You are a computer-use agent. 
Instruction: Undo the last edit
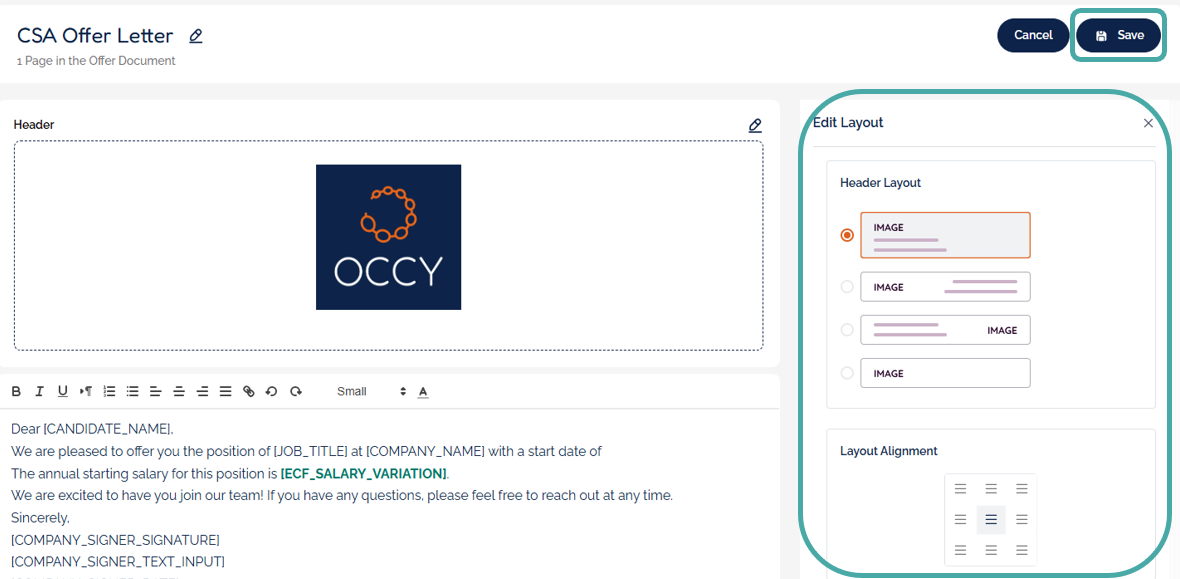272,392
